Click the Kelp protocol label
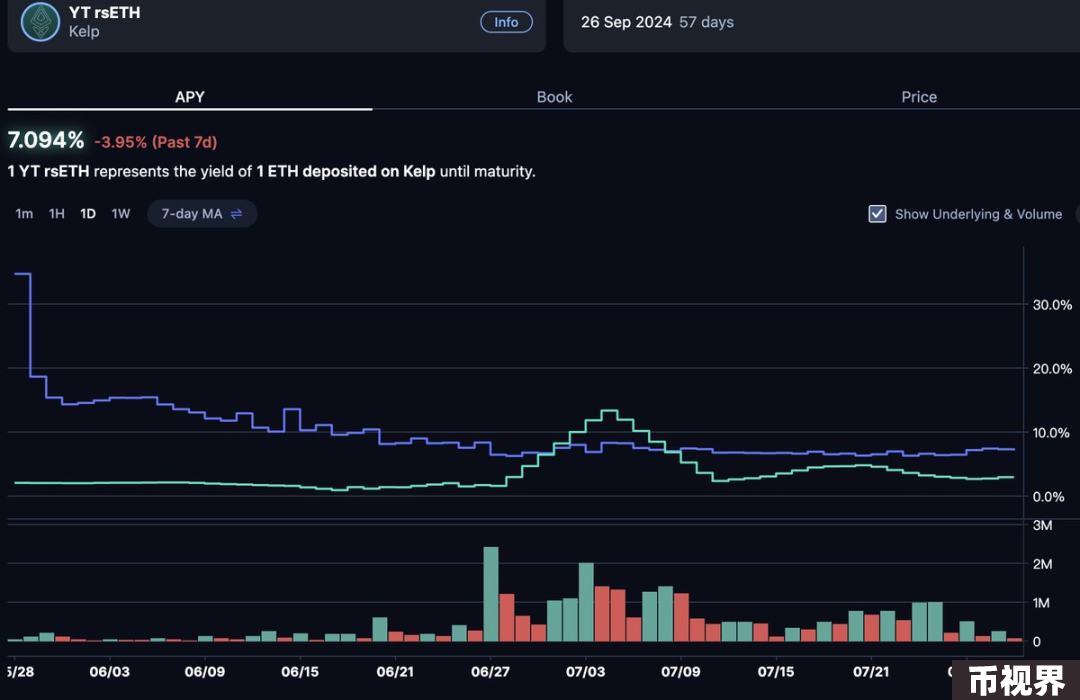This screenshot has width=1080, height=700. [x=84, y=32]
